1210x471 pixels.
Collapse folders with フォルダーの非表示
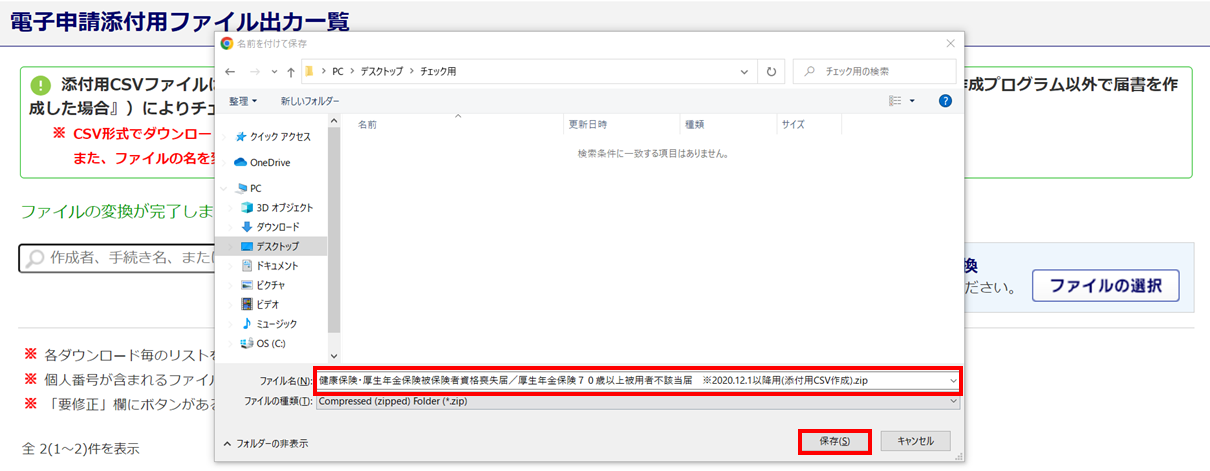tap(266, 443)
